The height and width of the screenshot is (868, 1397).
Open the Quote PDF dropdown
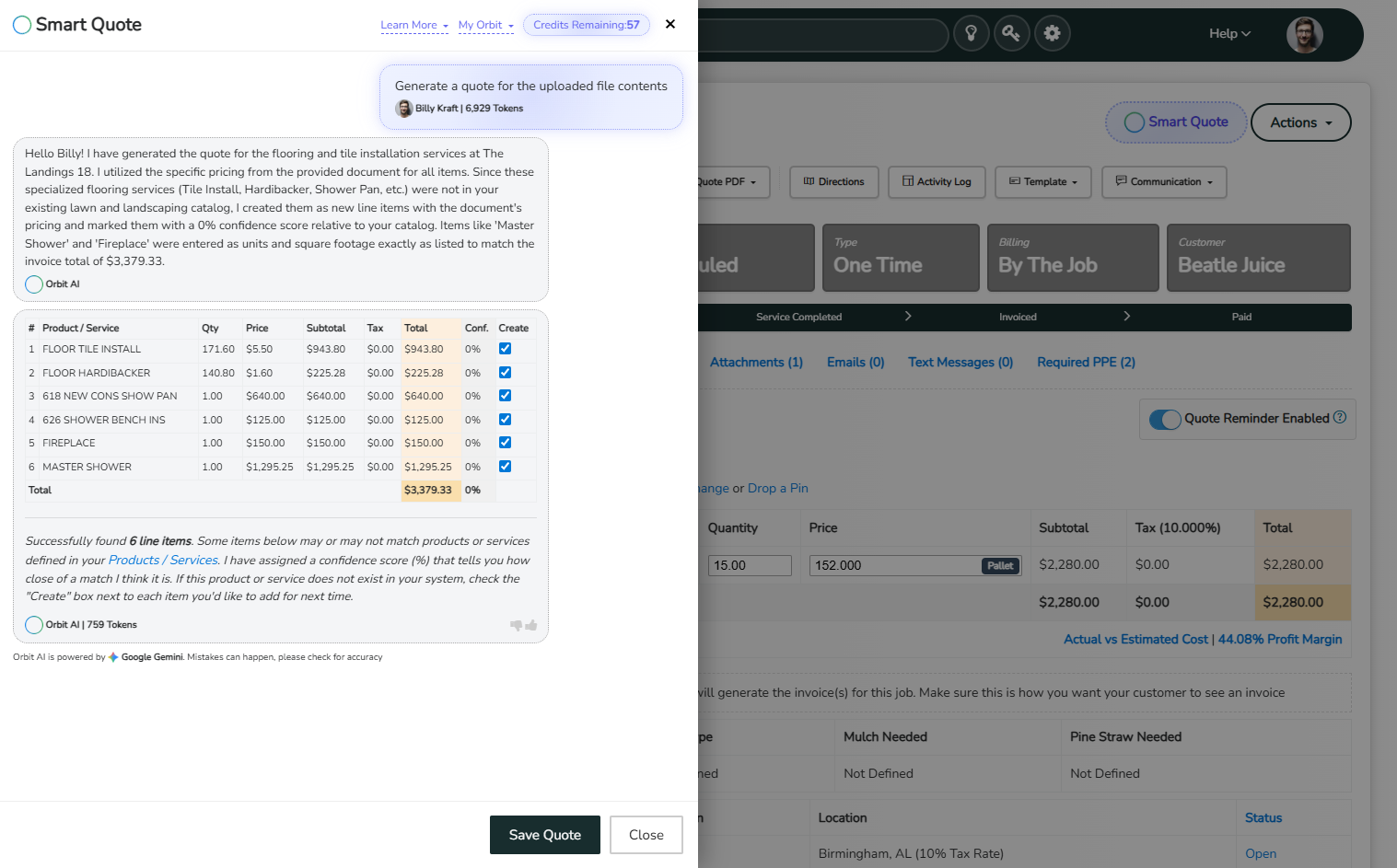point(728,181)
